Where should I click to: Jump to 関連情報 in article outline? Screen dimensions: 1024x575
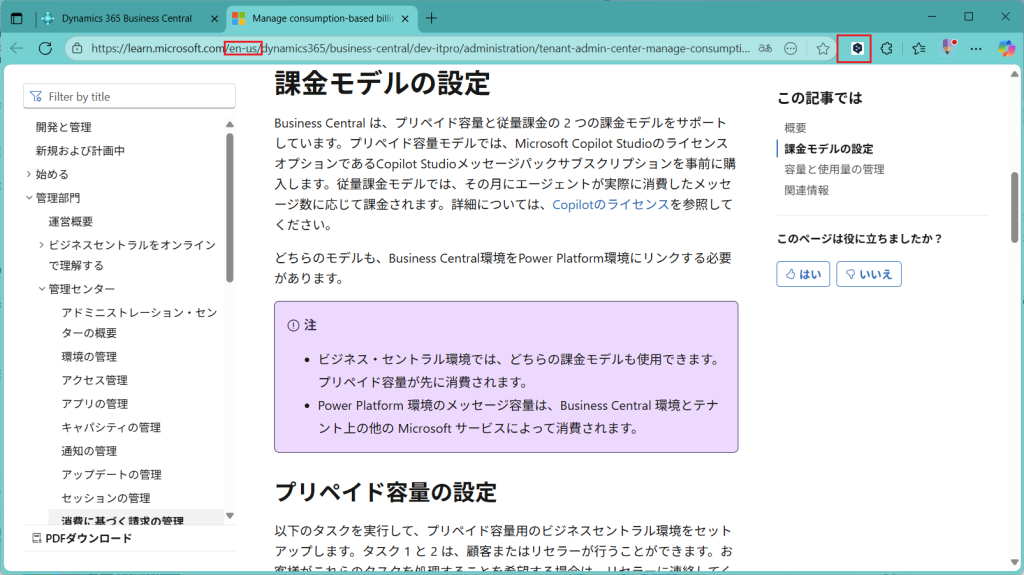[807, 190]
